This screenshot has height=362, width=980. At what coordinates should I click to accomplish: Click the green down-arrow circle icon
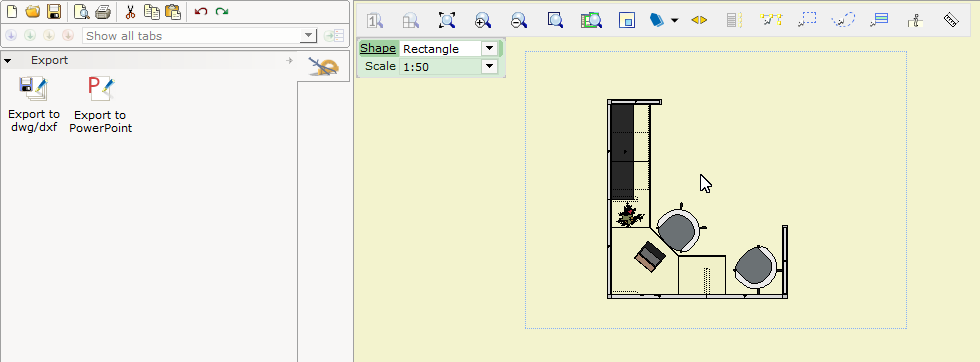click(x=30, y=36)
